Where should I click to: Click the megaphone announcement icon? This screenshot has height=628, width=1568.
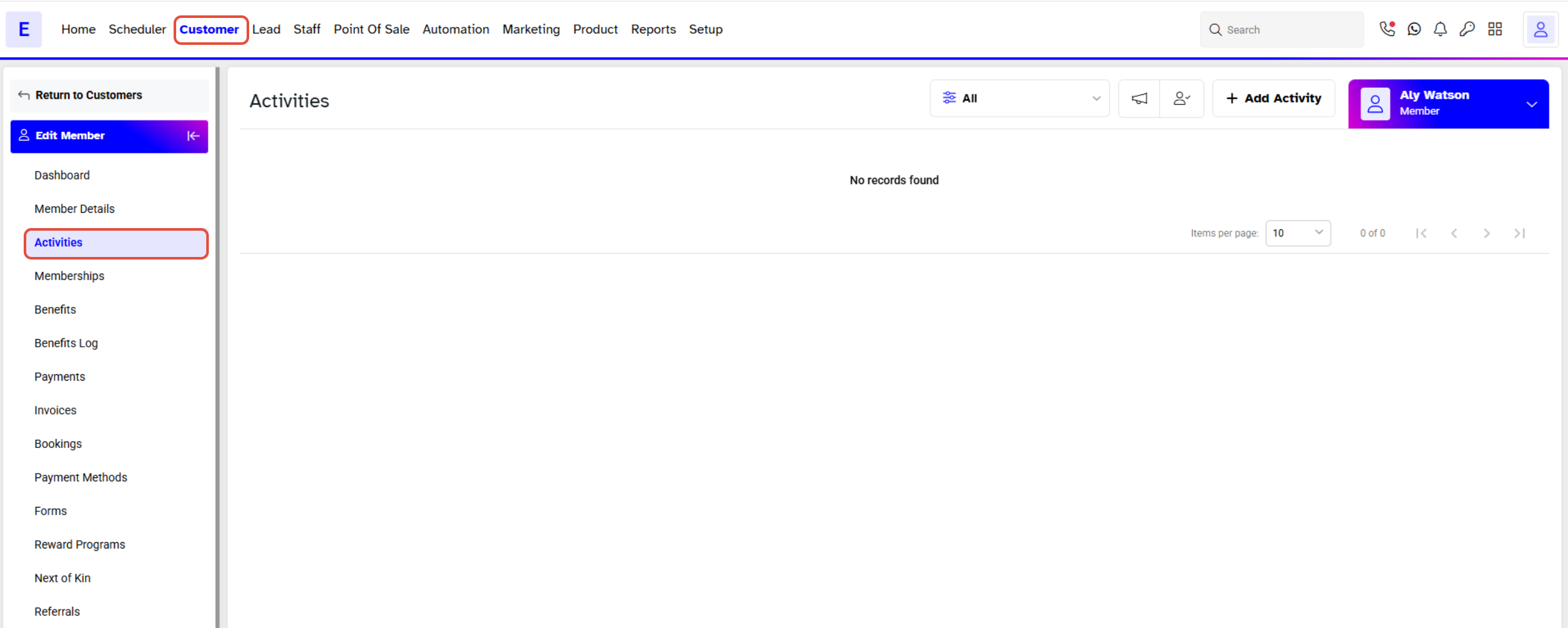[1139, 98]
